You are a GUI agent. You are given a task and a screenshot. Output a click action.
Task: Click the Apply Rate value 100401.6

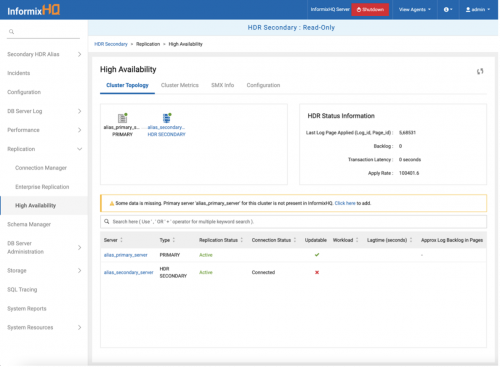(409, 173)
